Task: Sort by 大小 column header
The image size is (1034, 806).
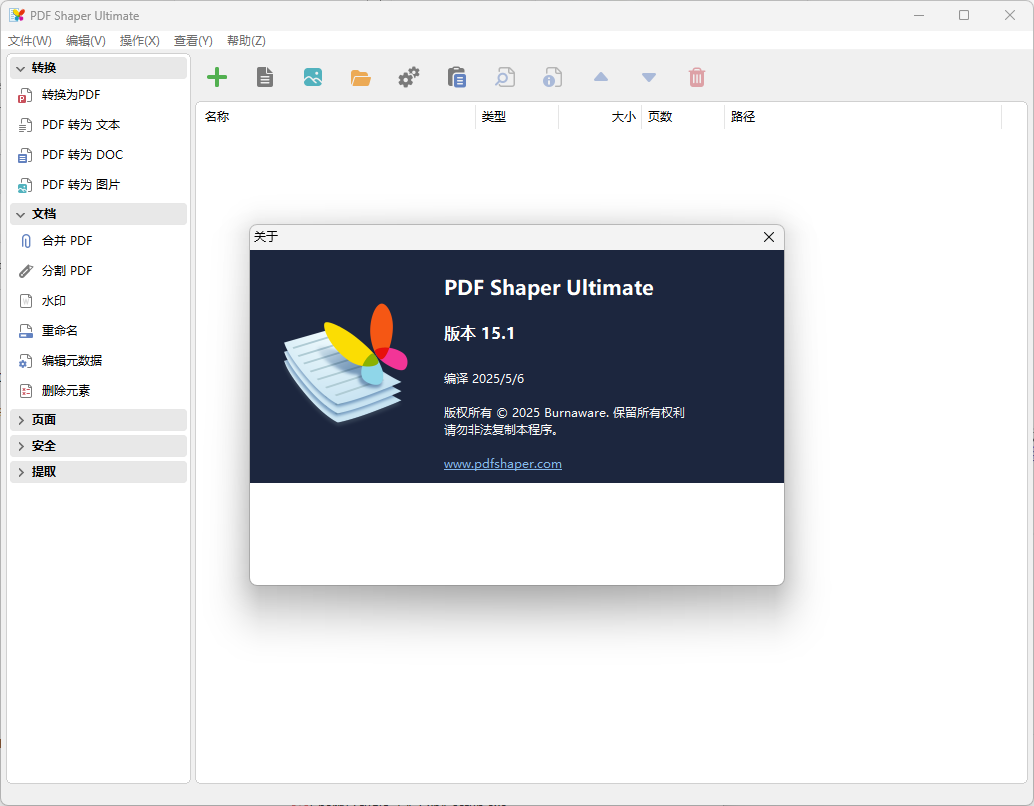Action: 600,117
